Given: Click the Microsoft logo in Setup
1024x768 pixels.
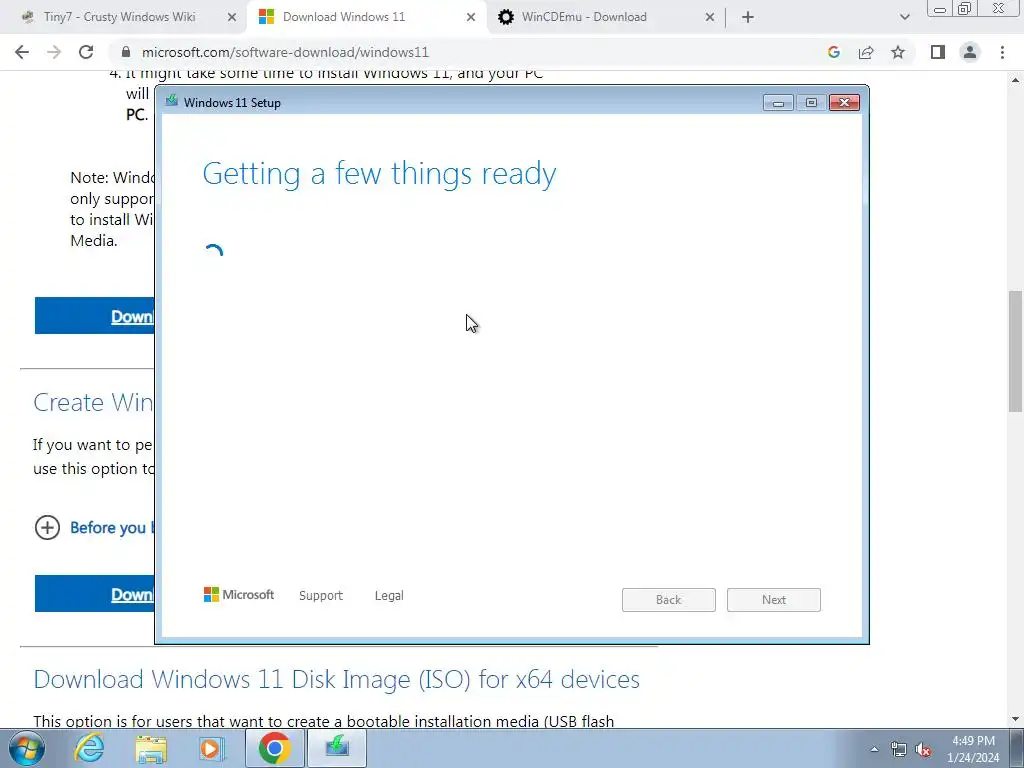Looking at the screenshot, I should [239, 594].
